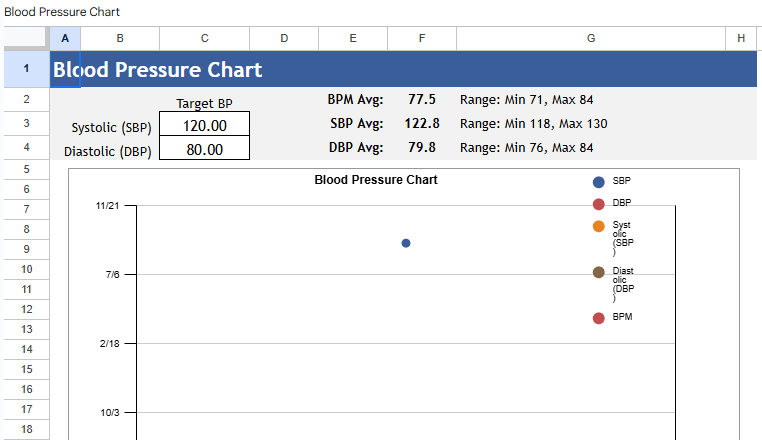Select column H header
The image size is (762, 440).
(x=741, y=38)
